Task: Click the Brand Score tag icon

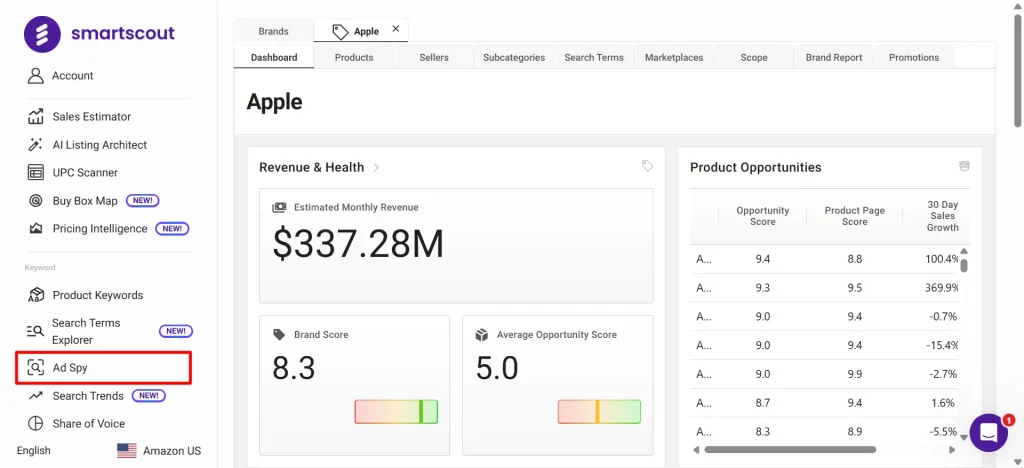Action: tap(280, 335)
